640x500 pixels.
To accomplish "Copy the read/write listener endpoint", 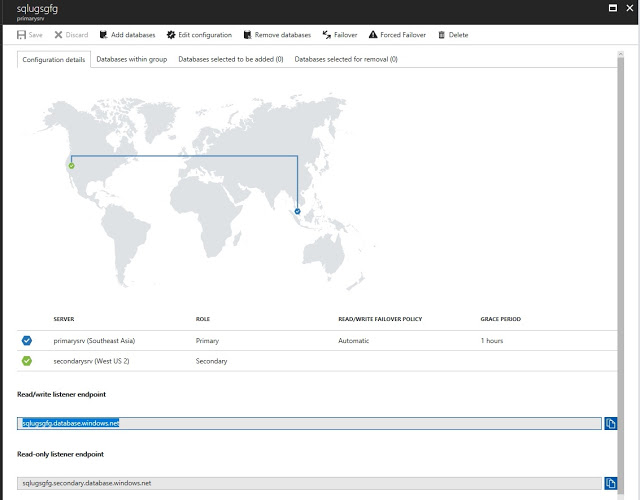I will tap(610, 423).
